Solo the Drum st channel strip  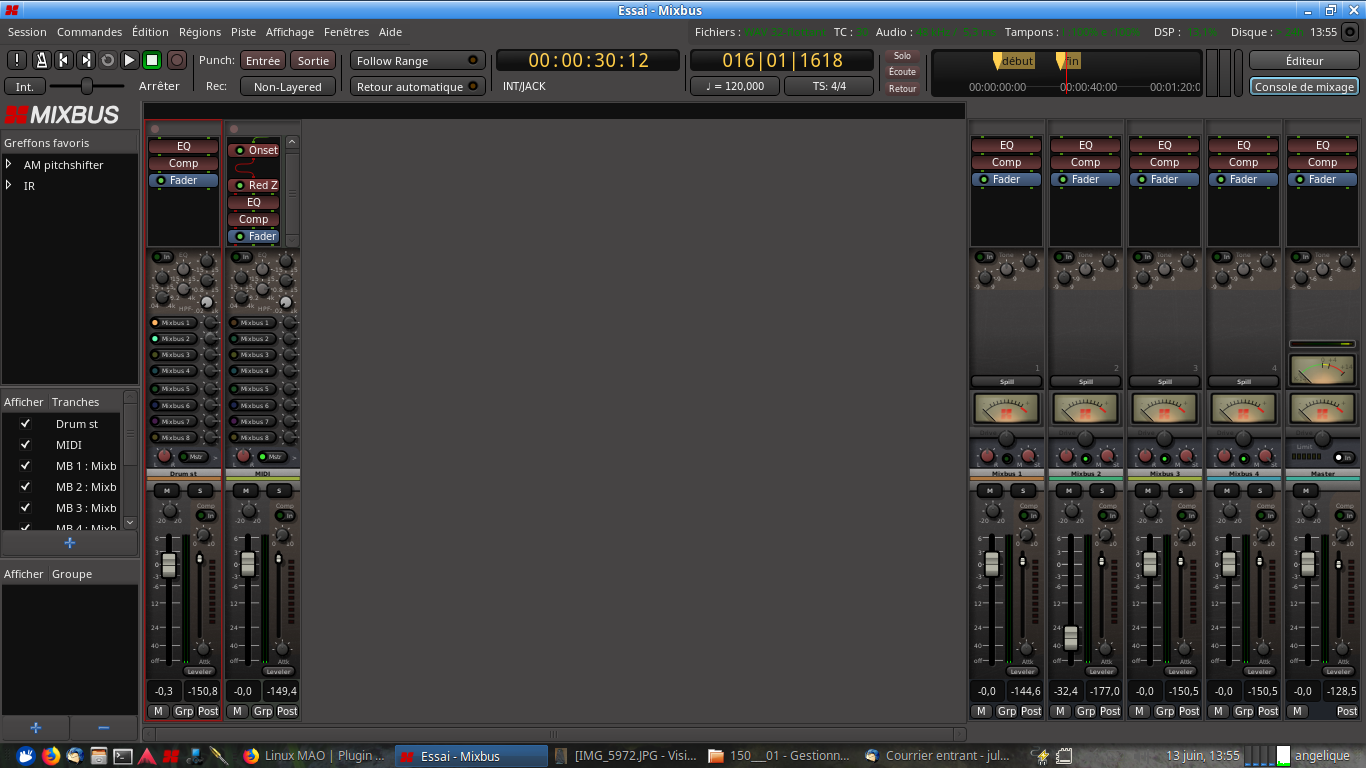click(x=200, y=490)
